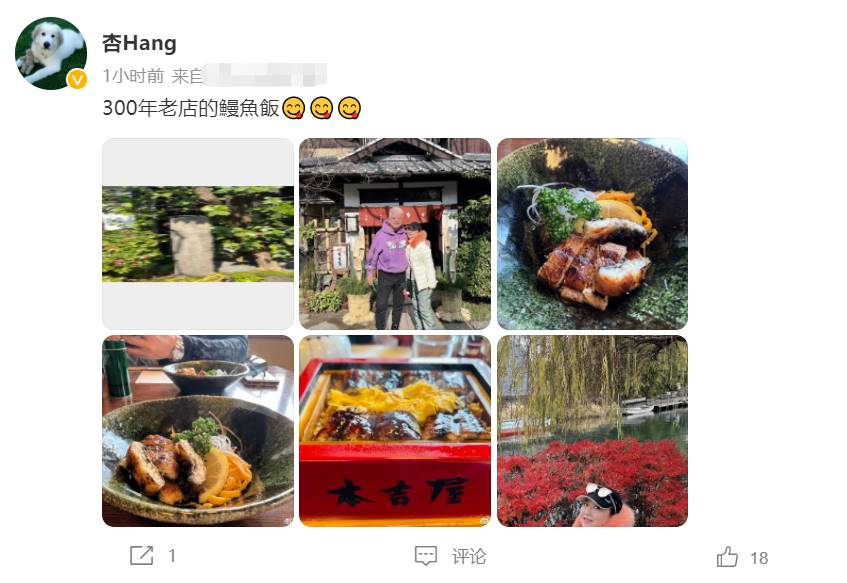Click the comment speech bubble icon
Image resolution: width=847 pixels, height=583 pixels.
[426, 555]
